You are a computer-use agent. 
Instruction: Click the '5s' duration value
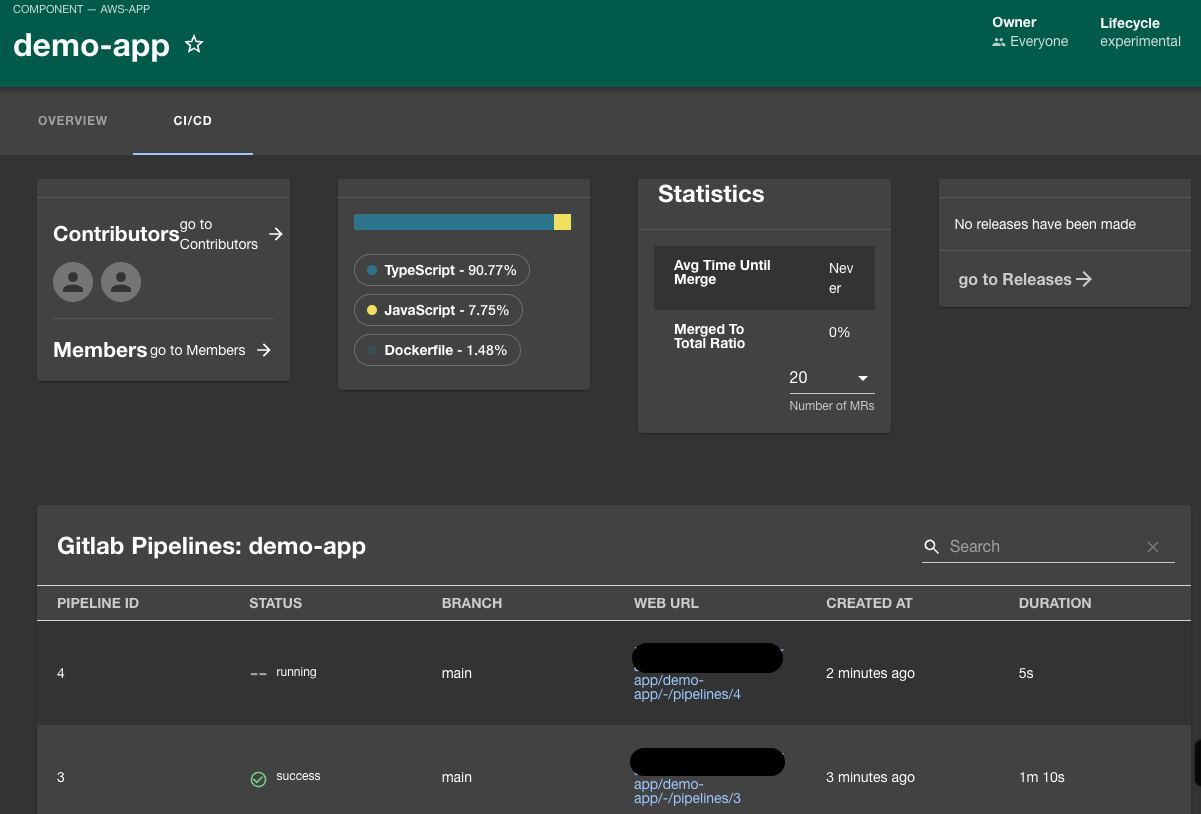pos(1026,673)
